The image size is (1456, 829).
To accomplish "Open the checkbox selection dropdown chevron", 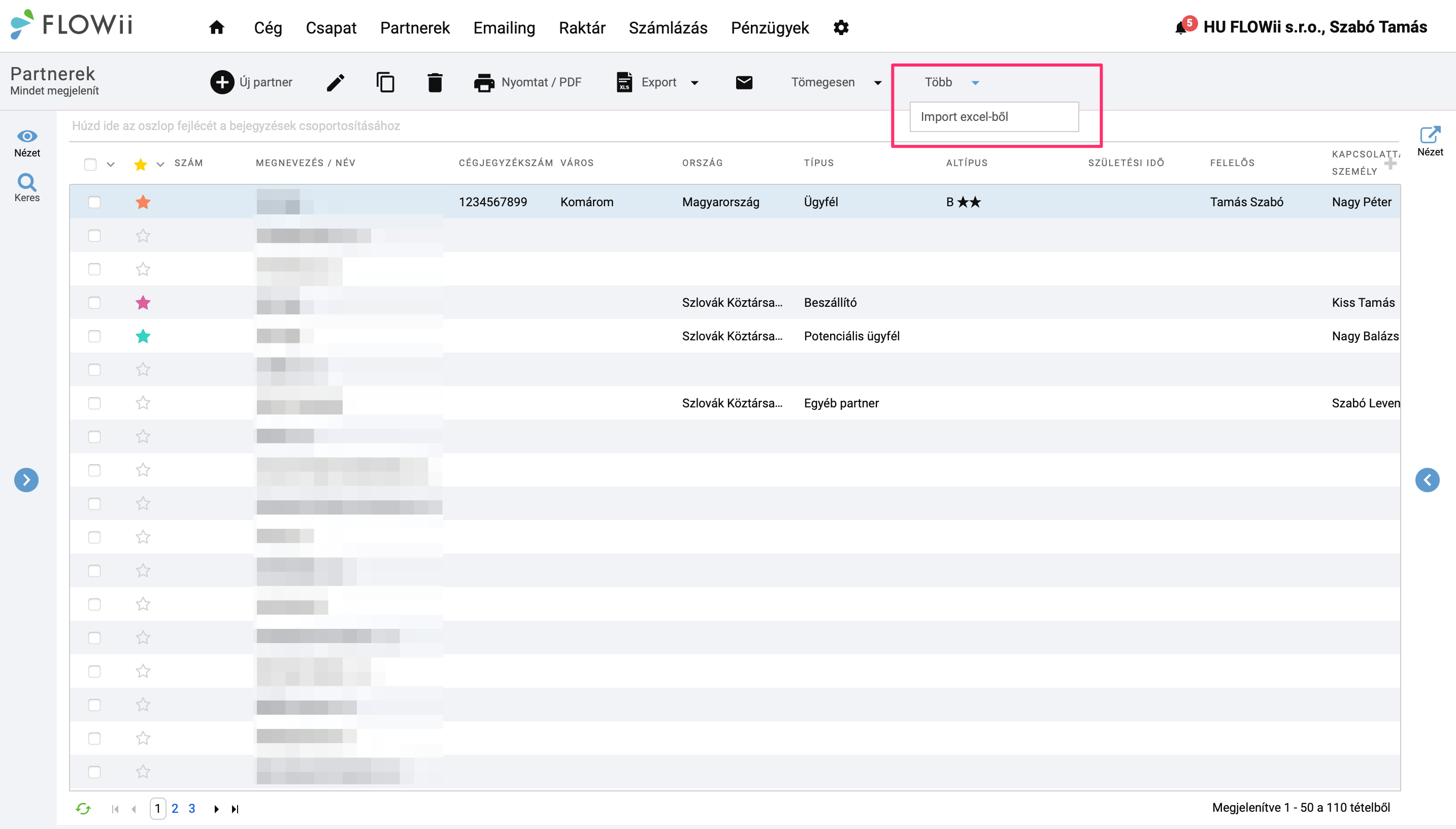I will click(x=111, y=165).
